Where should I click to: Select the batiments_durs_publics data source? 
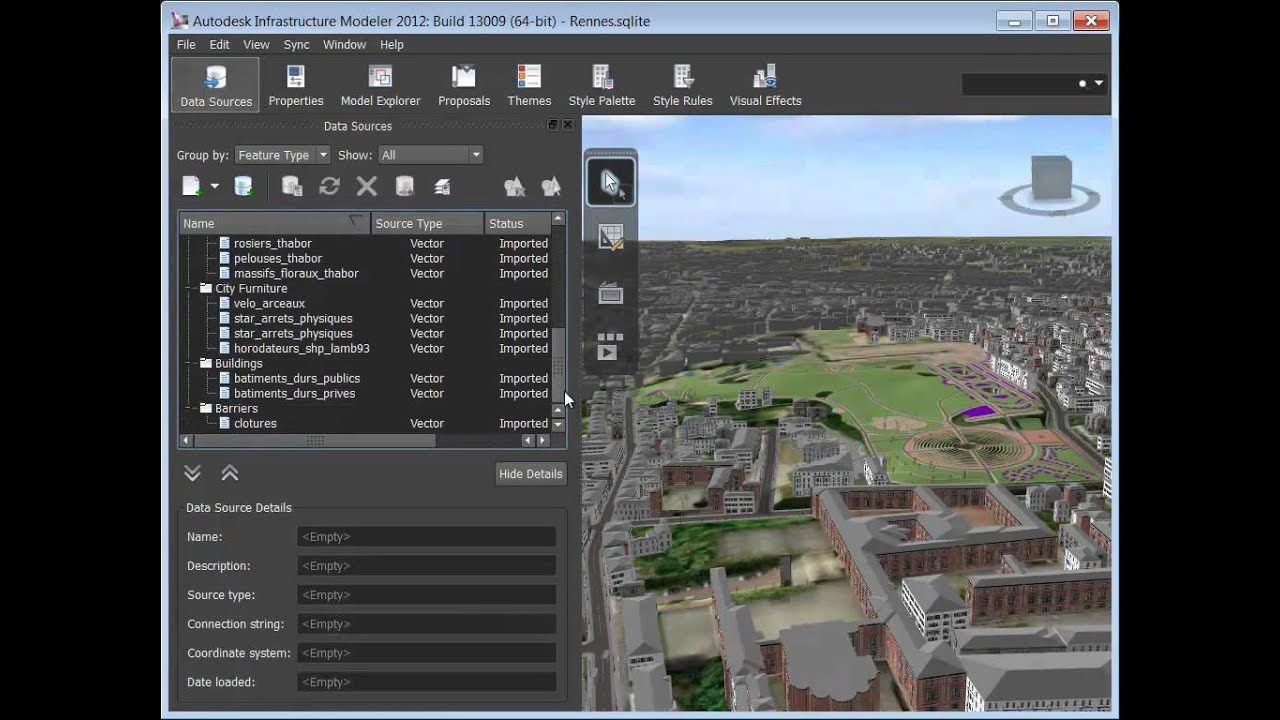[x=296, y=379]
